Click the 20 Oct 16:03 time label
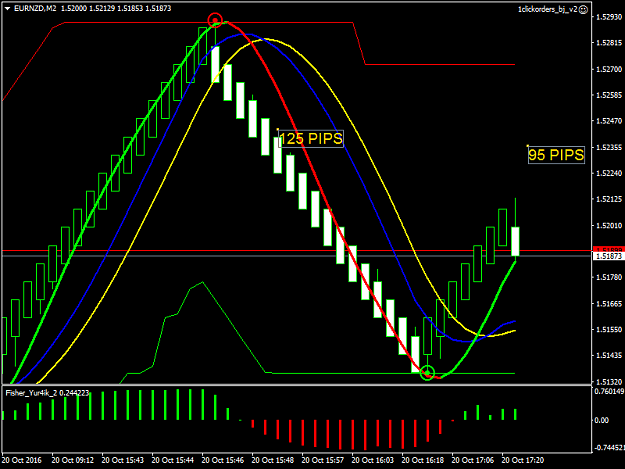The image size is (625, 469). [x=373, y=460]
